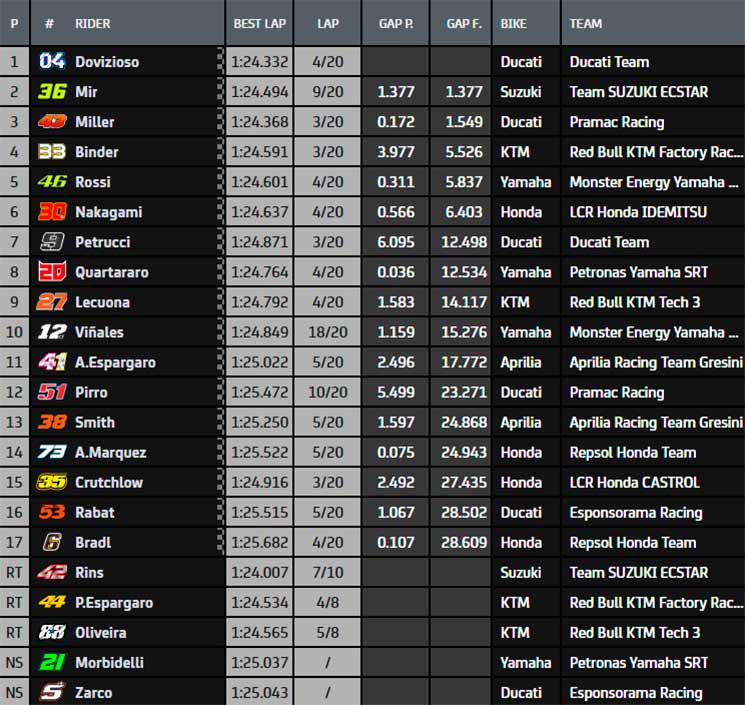Open rider name Binder
Image resolution: width=745 pixels, height=705 pixels.
point(96,152)
